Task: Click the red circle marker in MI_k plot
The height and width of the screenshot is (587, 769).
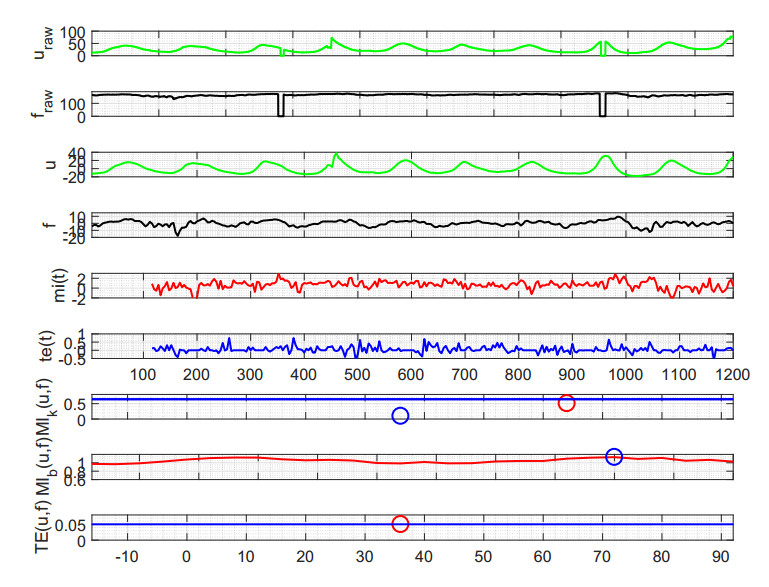Action: click(x=567, y=403)
